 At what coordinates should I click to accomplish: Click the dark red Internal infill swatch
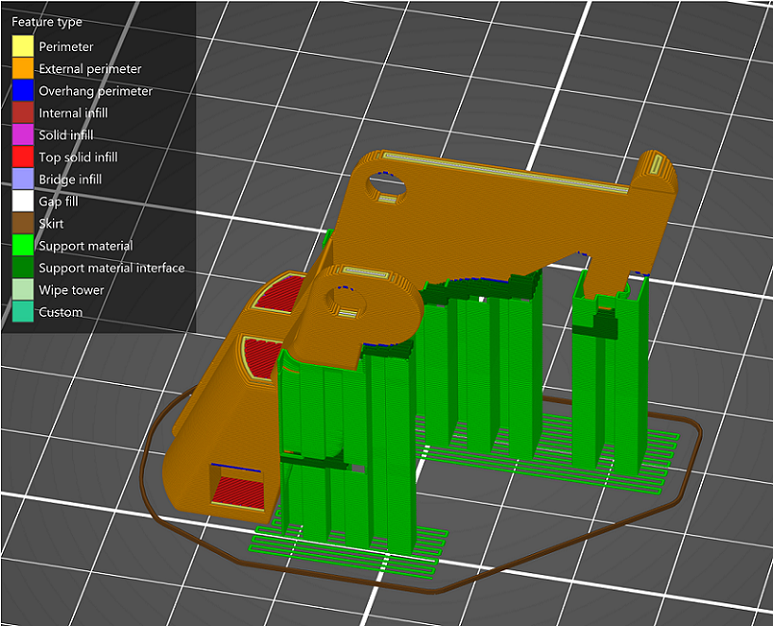click(x=23, y=113)
